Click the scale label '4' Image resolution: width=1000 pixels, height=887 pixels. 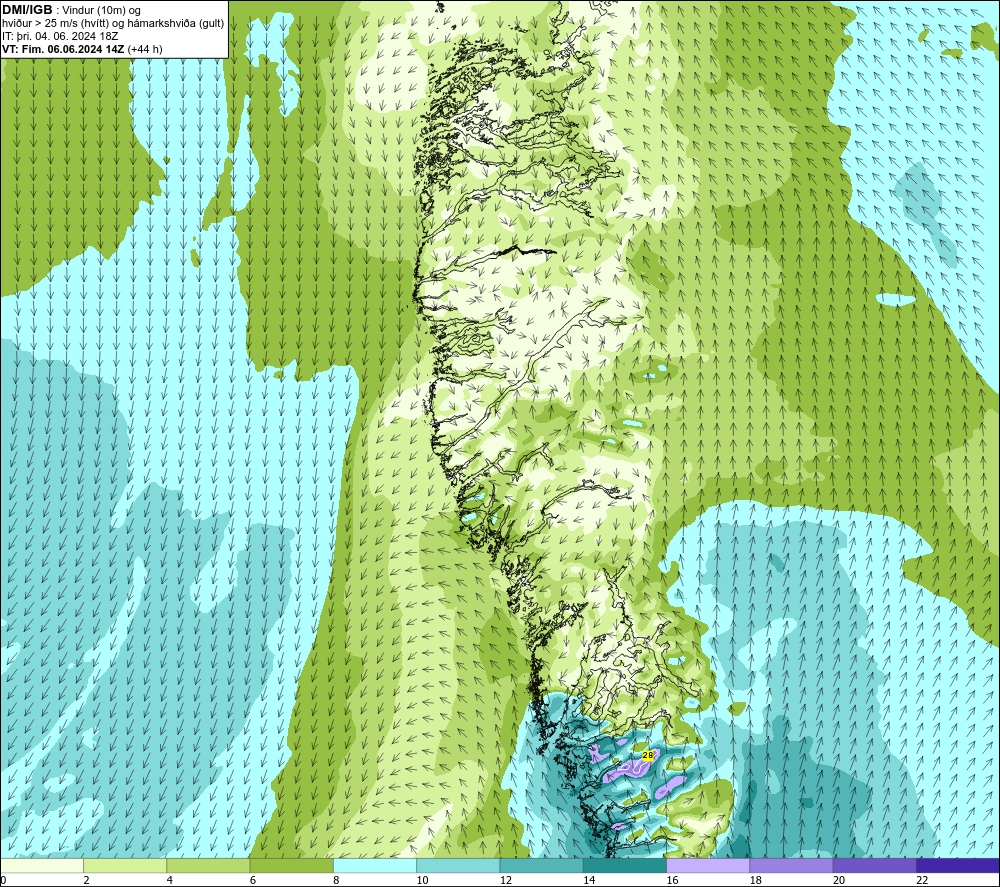pyautogui.click(x=170, y=880)
